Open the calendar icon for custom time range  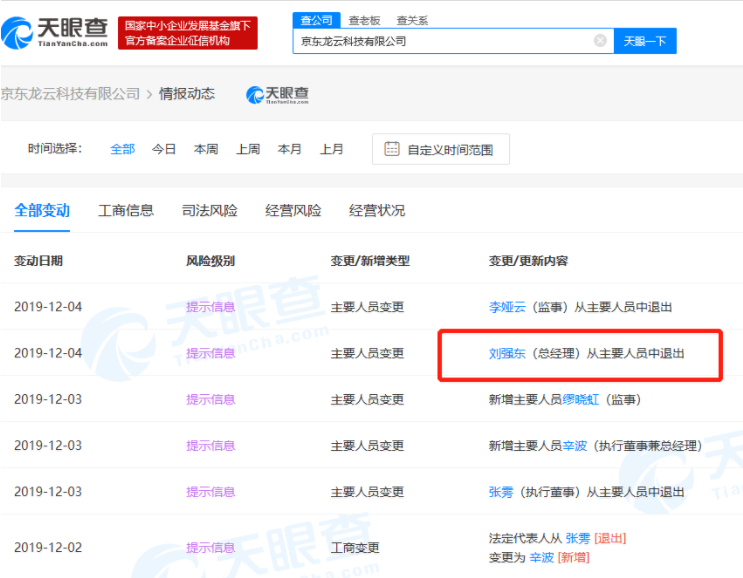pos(392,149)
